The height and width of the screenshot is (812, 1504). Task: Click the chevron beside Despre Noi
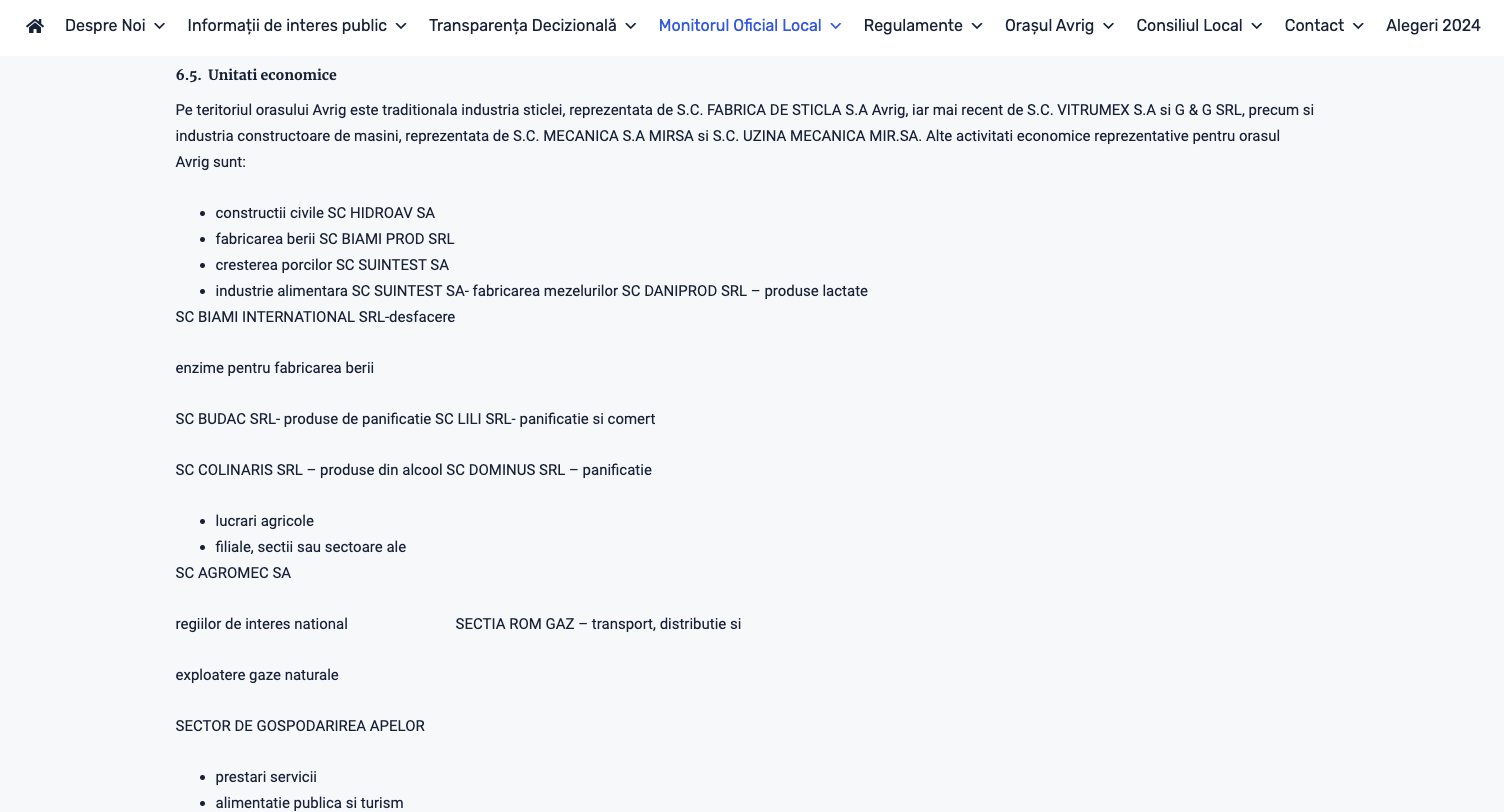(x=160, y=26)
